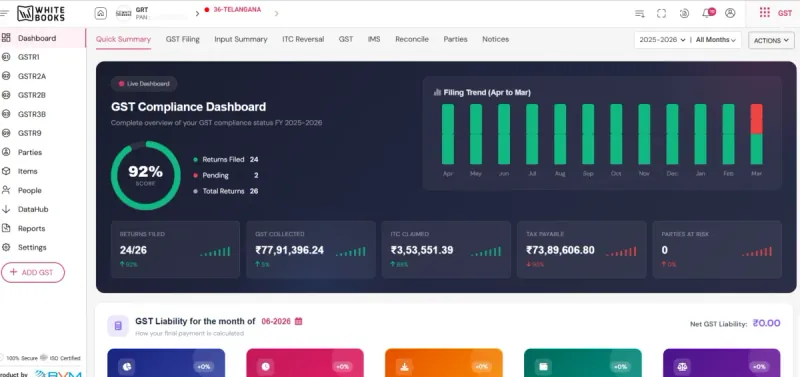This screenshot has width=800, height=377.
Task: Click the balance scale icon on purple card
Action: click(x=682, y=366)
